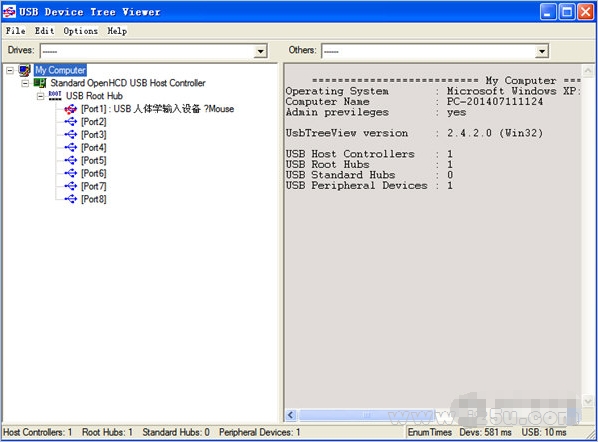Open the Drives dropdown arrow
598x442 pixels.
click(260, 51)
